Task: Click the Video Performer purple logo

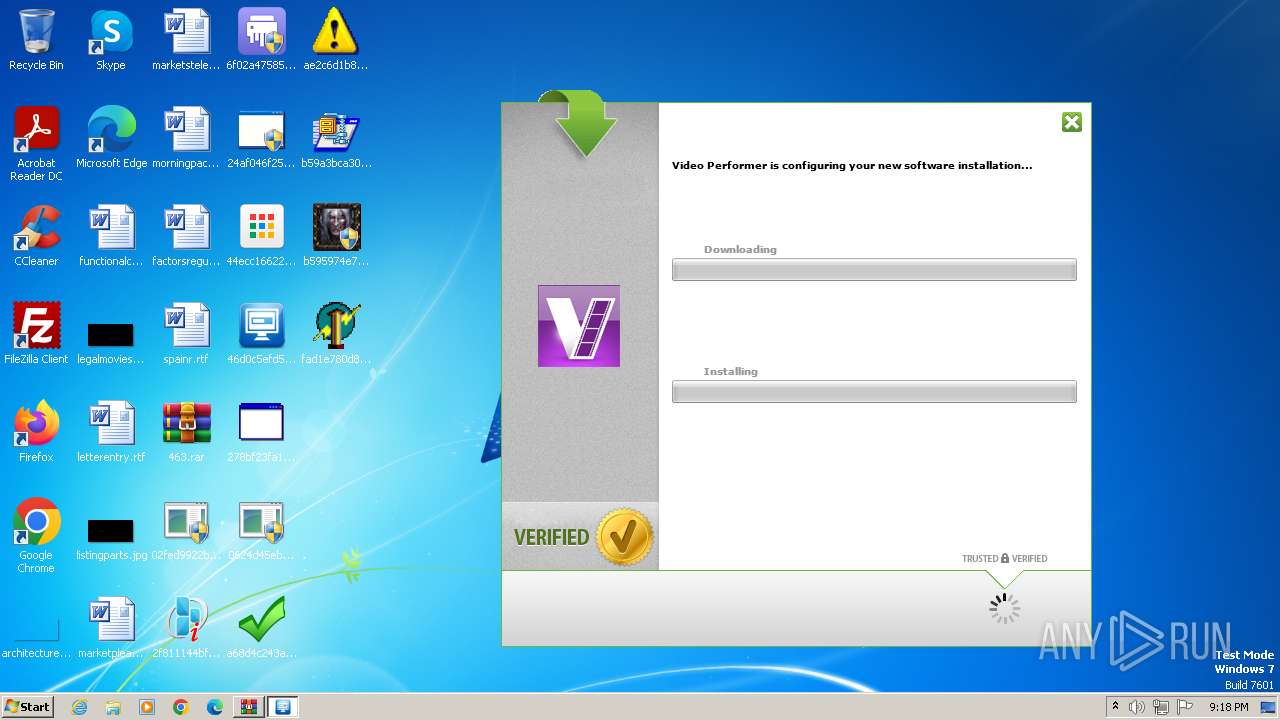Action: tap(579, 326)
